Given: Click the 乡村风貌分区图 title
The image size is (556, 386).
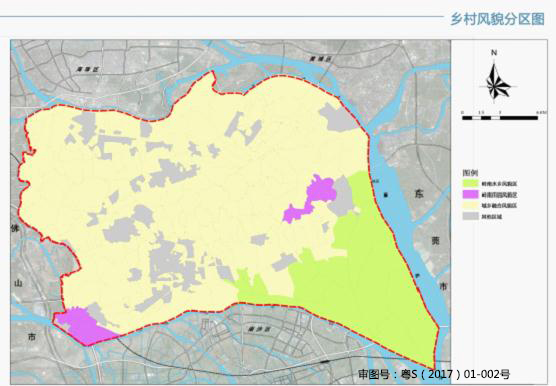Looking at the screenshot, I should point(497,19).
